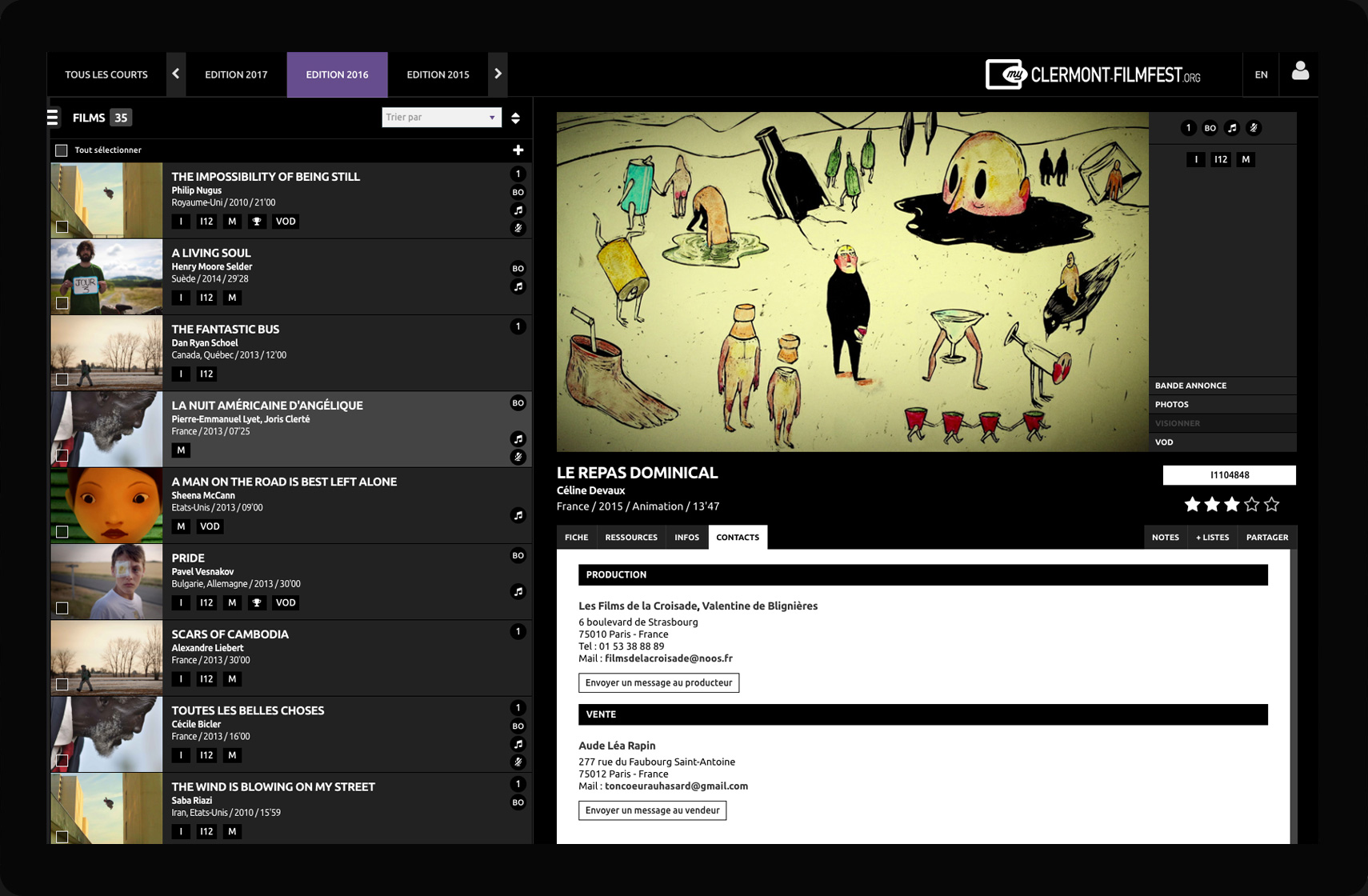Open the Trier par dropdown
1368x896 pixels.
(442, 118)
